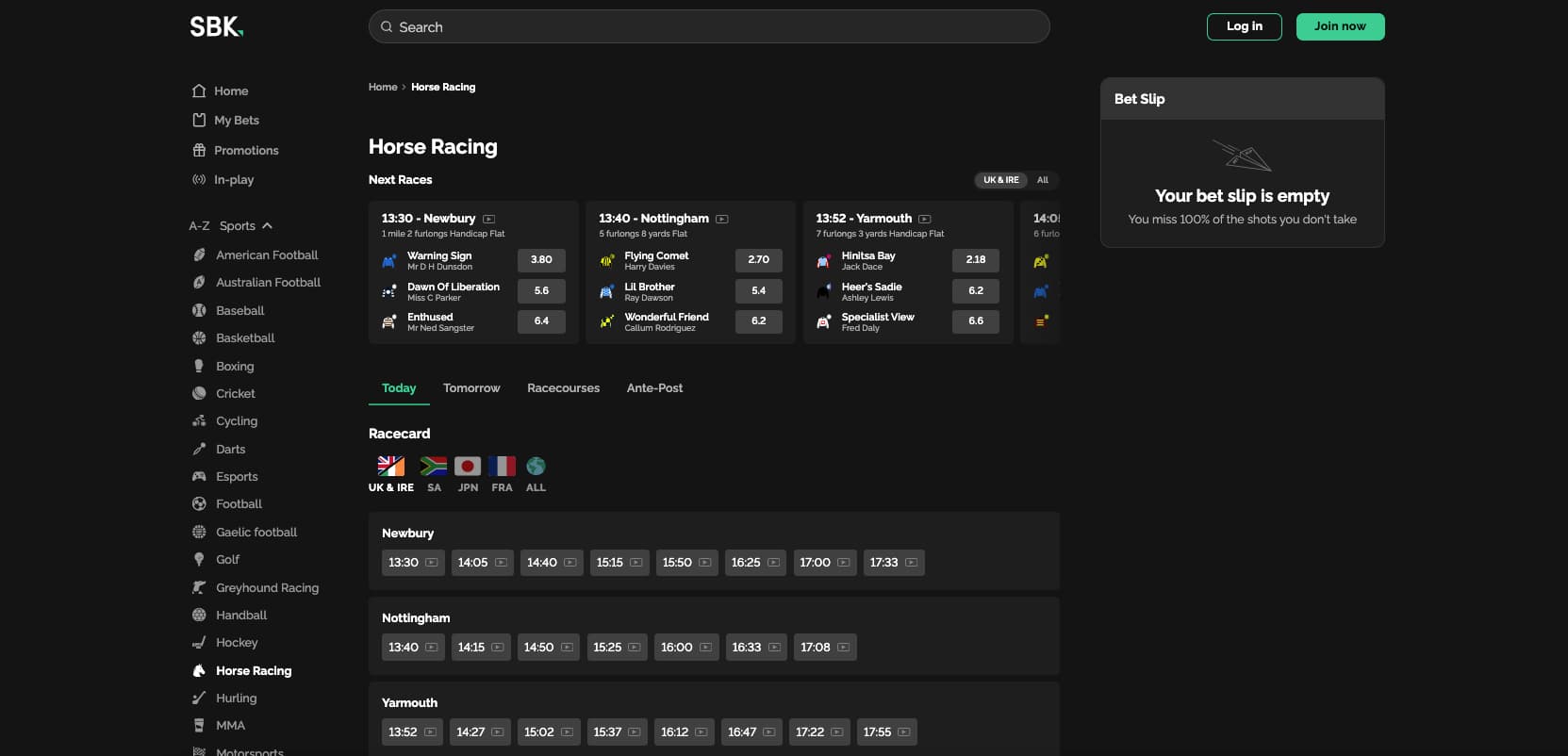Image resolution: width=1568 pixels, height=756 pixels.
Task: Click the My Bets icon
Action: (x=199, y=121)
